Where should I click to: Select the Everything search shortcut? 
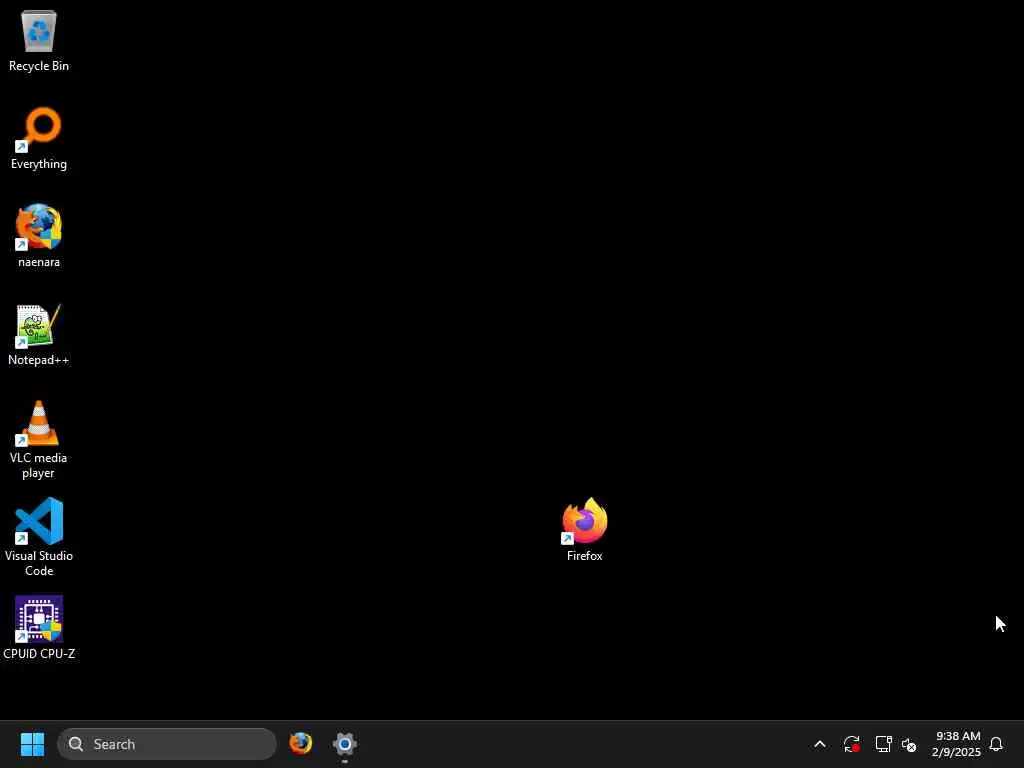pos(39,138)
